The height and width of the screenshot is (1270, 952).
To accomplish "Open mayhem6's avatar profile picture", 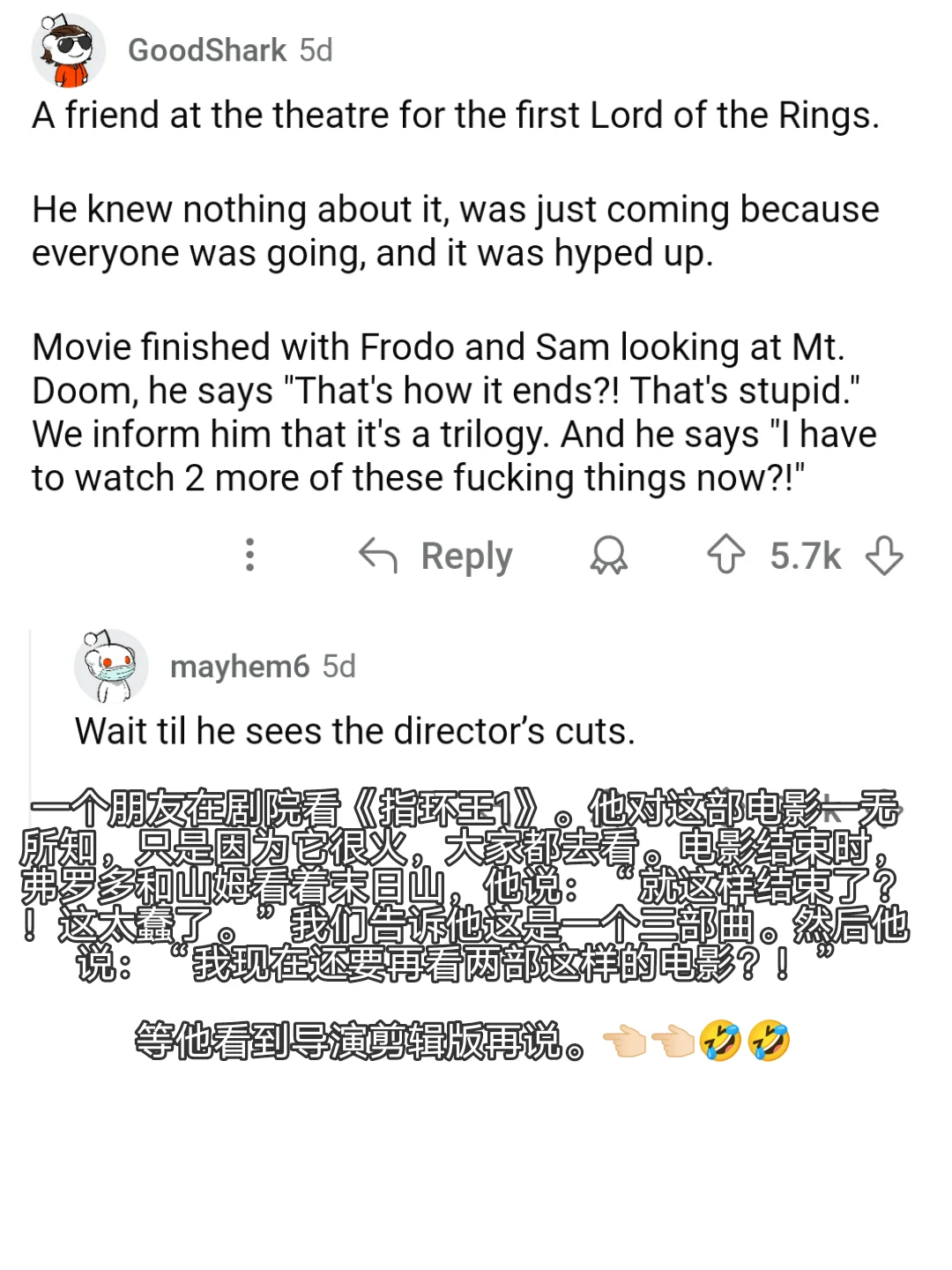I will pyautogui.click(x=111, y=666).
